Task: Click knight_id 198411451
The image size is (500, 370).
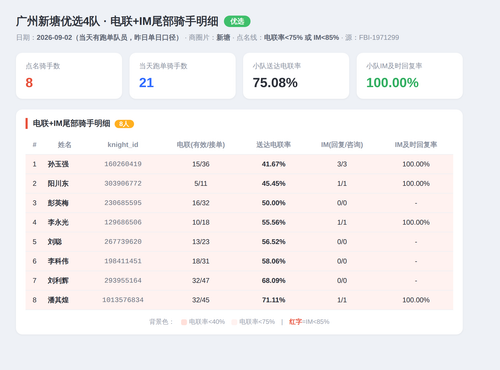Action: point(123,261)
